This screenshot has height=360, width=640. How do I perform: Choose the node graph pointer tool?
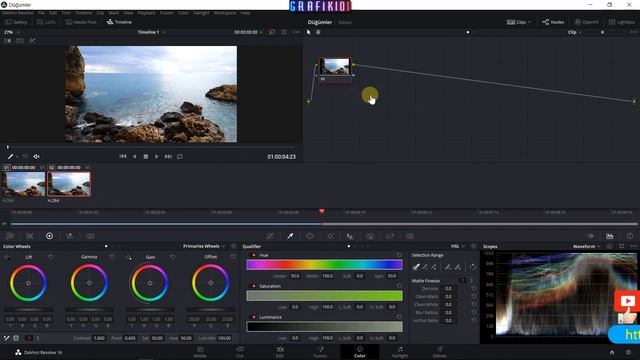[x=309, y=32]
